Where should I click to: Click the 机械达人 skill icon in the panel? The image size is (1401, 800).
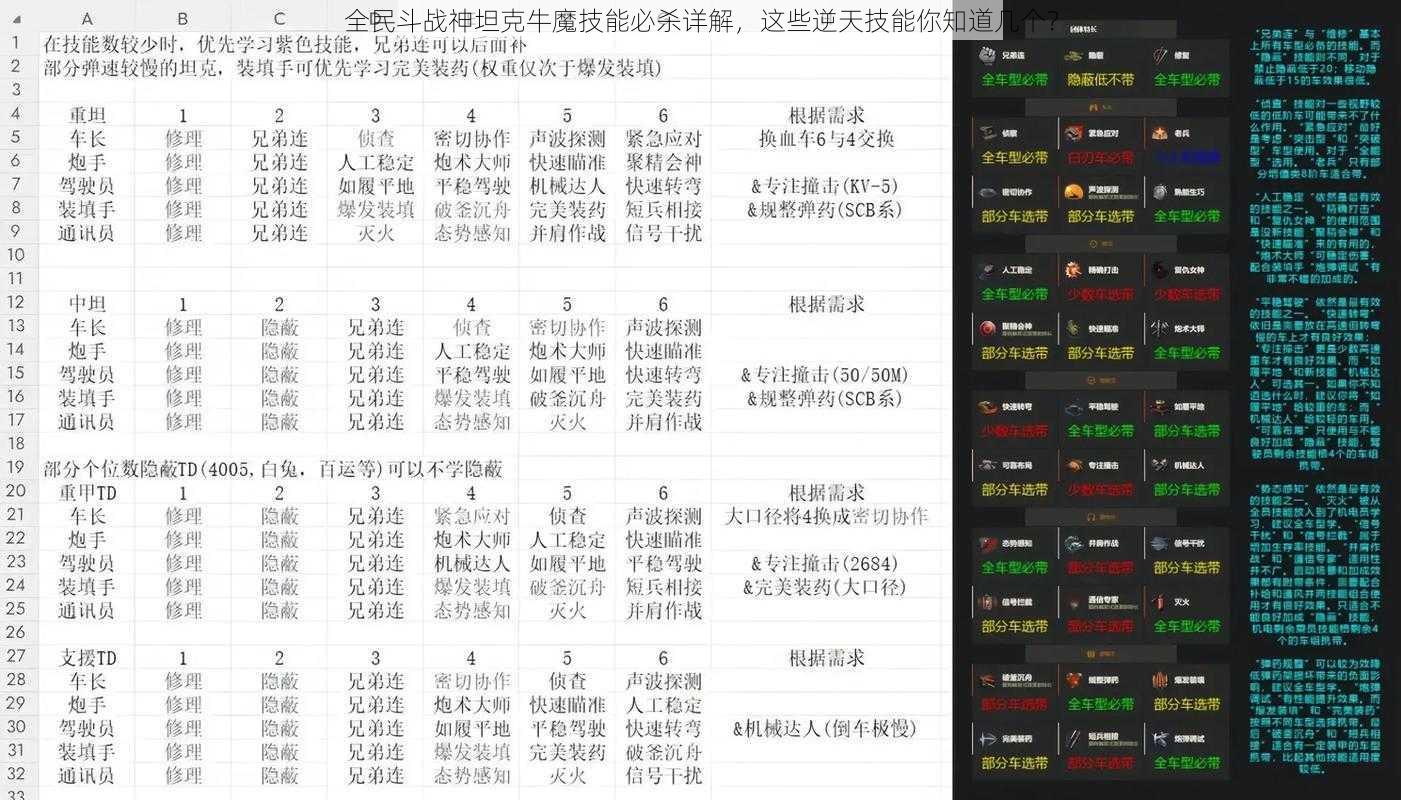coord(1160,466)
